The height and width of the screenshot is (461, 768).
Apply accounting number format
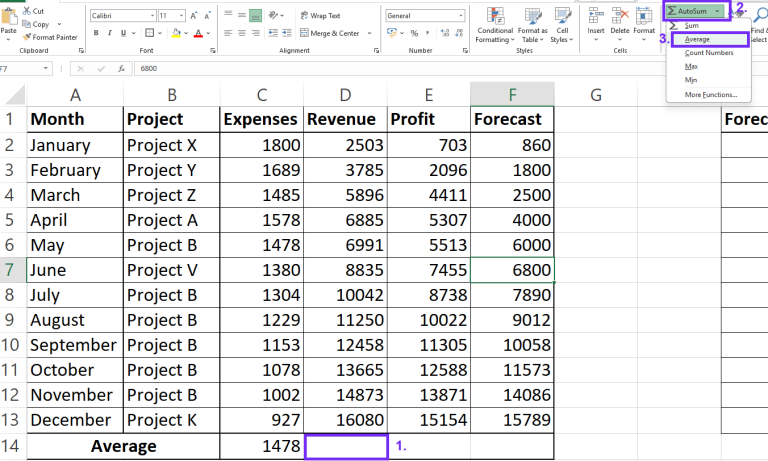click(x=392, y=33)
